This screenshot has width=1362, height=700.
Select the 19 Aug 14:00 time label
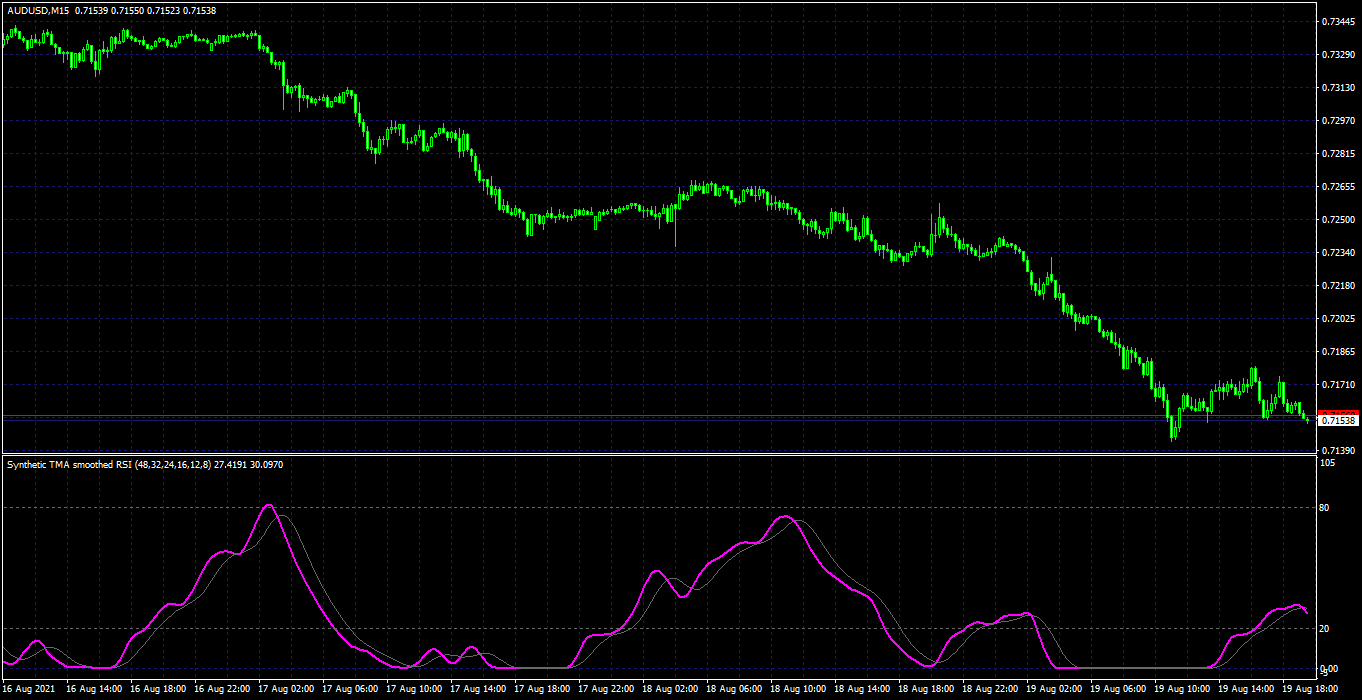(1246, 689)
